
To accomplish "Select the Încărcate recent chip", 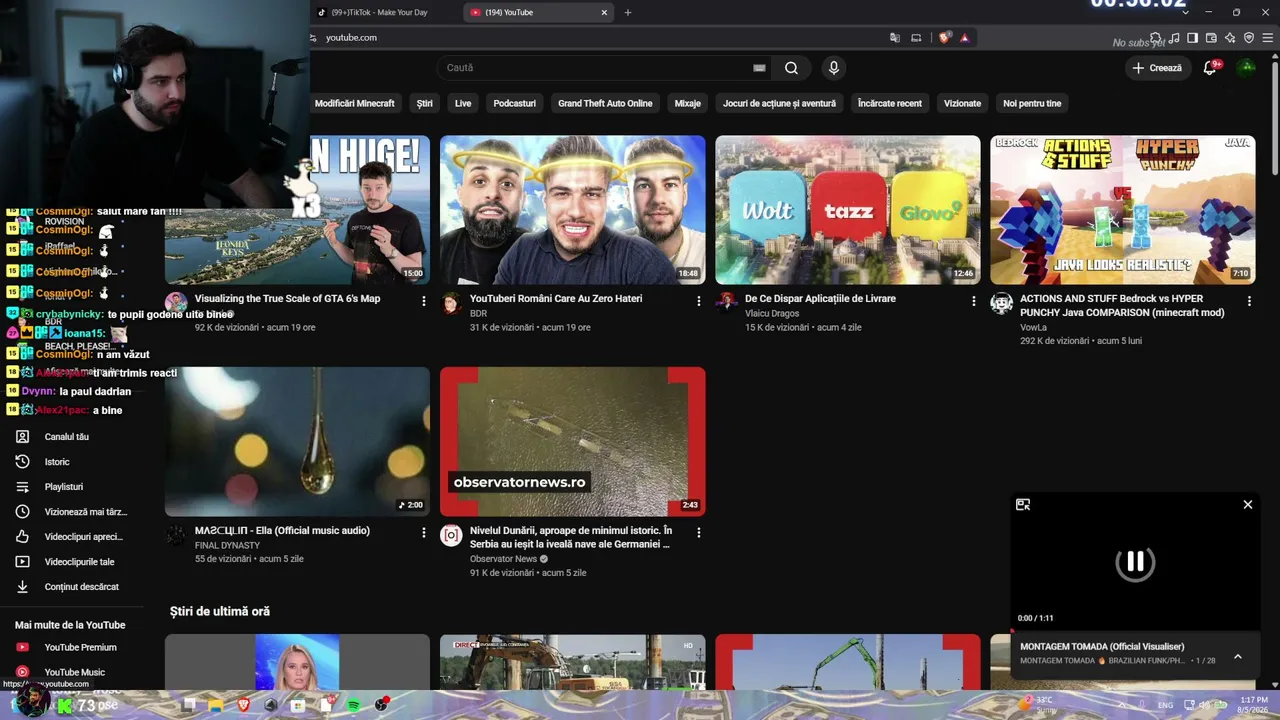I will (890, 103).
